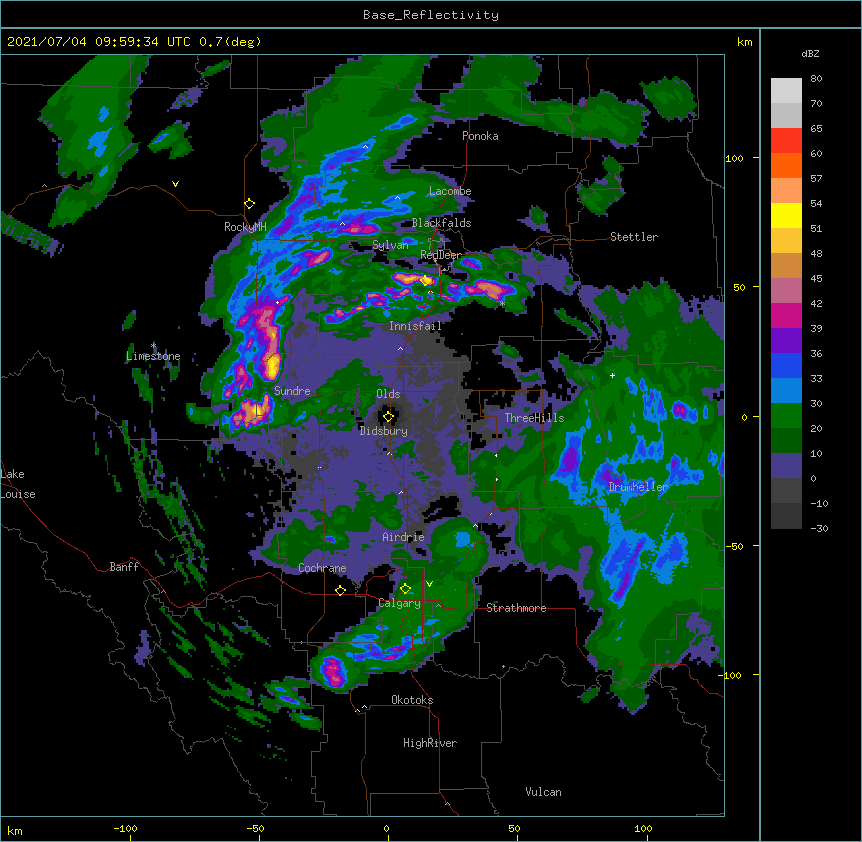862x842 pixels.
Task: Click the yellow diamond marker below Cochrane label
Action: 340,591
